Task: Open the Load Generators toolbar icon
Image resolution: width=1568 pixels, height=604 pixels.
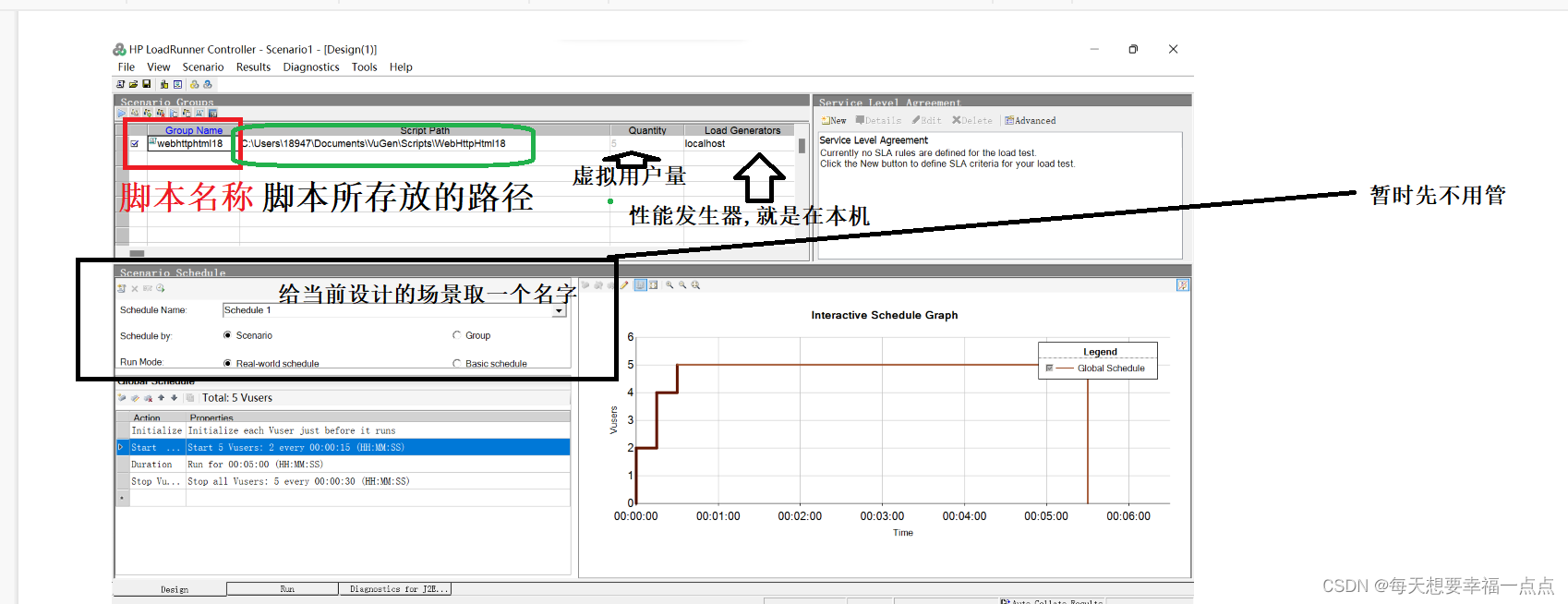Action: coord(164,84)
